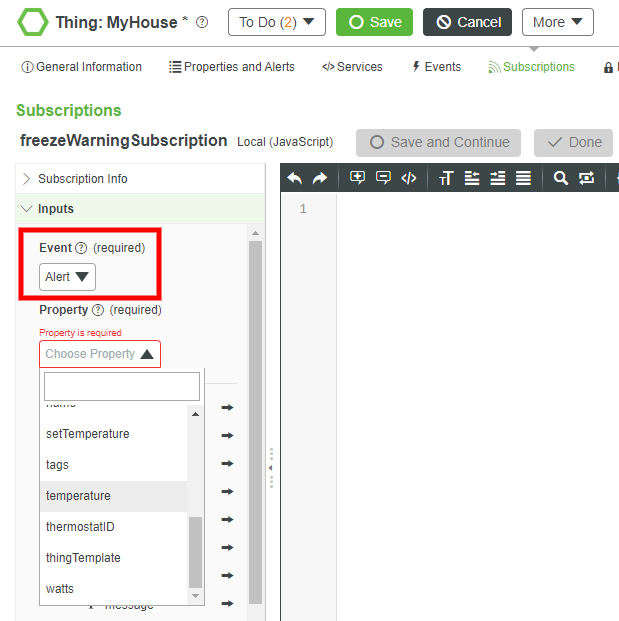Click the Inputs panel scrollbar thumb
The height and width of the screenshot is (621, 619).
(255, 423)
